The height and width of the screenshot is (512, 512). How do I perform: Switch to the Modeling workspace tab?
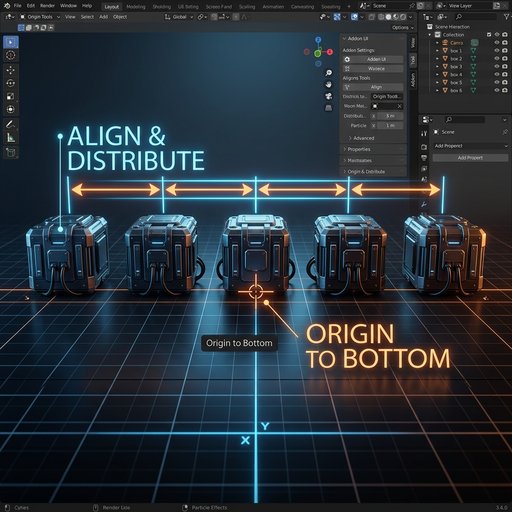(x=136, y=7)
